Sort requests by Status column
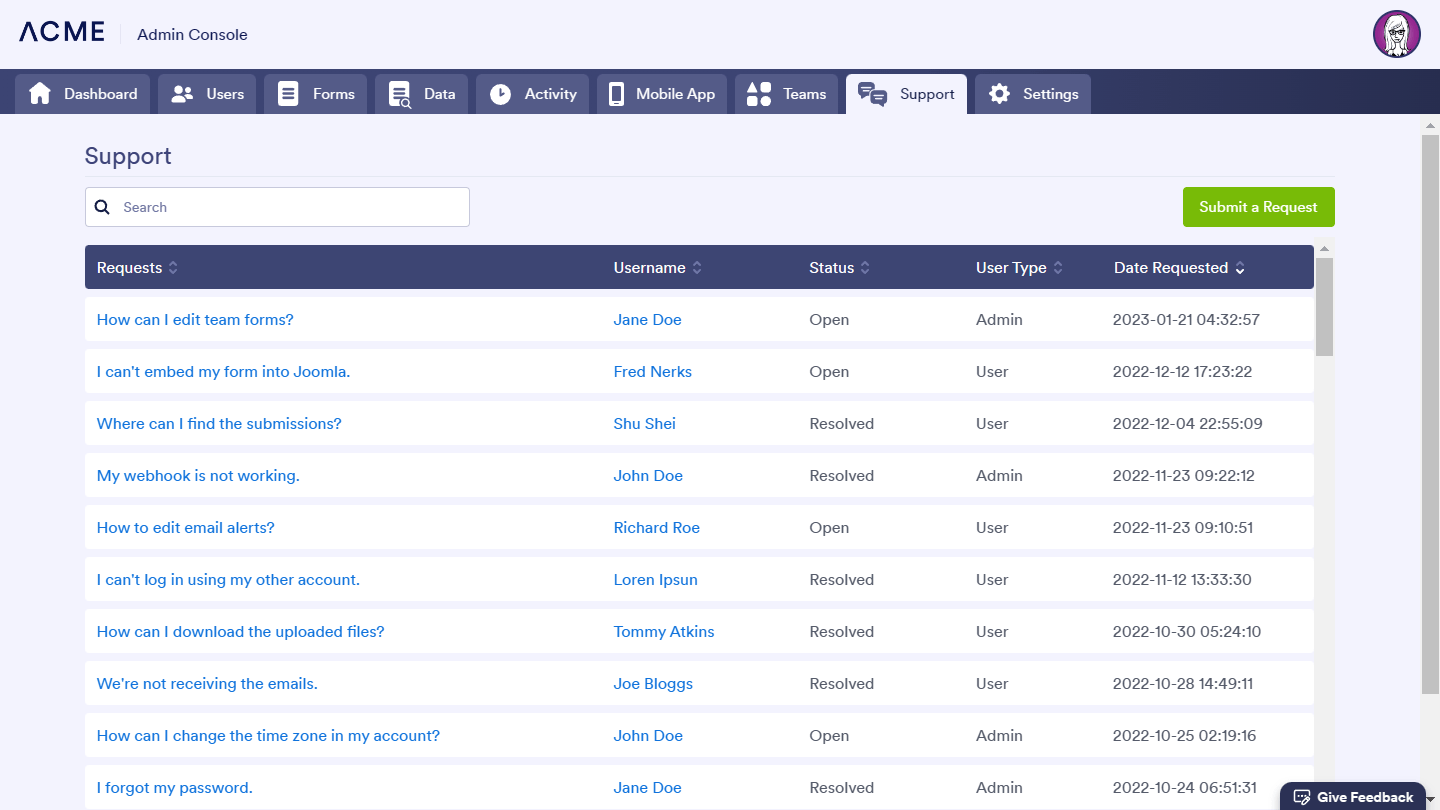Viewport: 1440px width, 810px height. [x=865, y=268]
